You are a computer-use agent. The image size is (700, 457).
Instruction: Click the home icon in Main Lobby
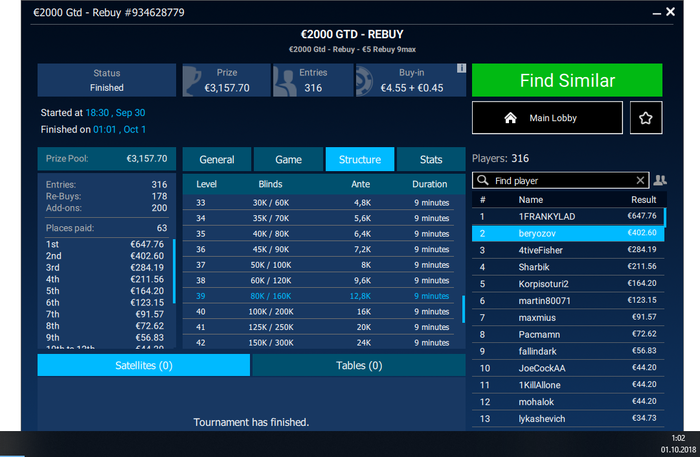pyautogui.click(x=510, y=118)
